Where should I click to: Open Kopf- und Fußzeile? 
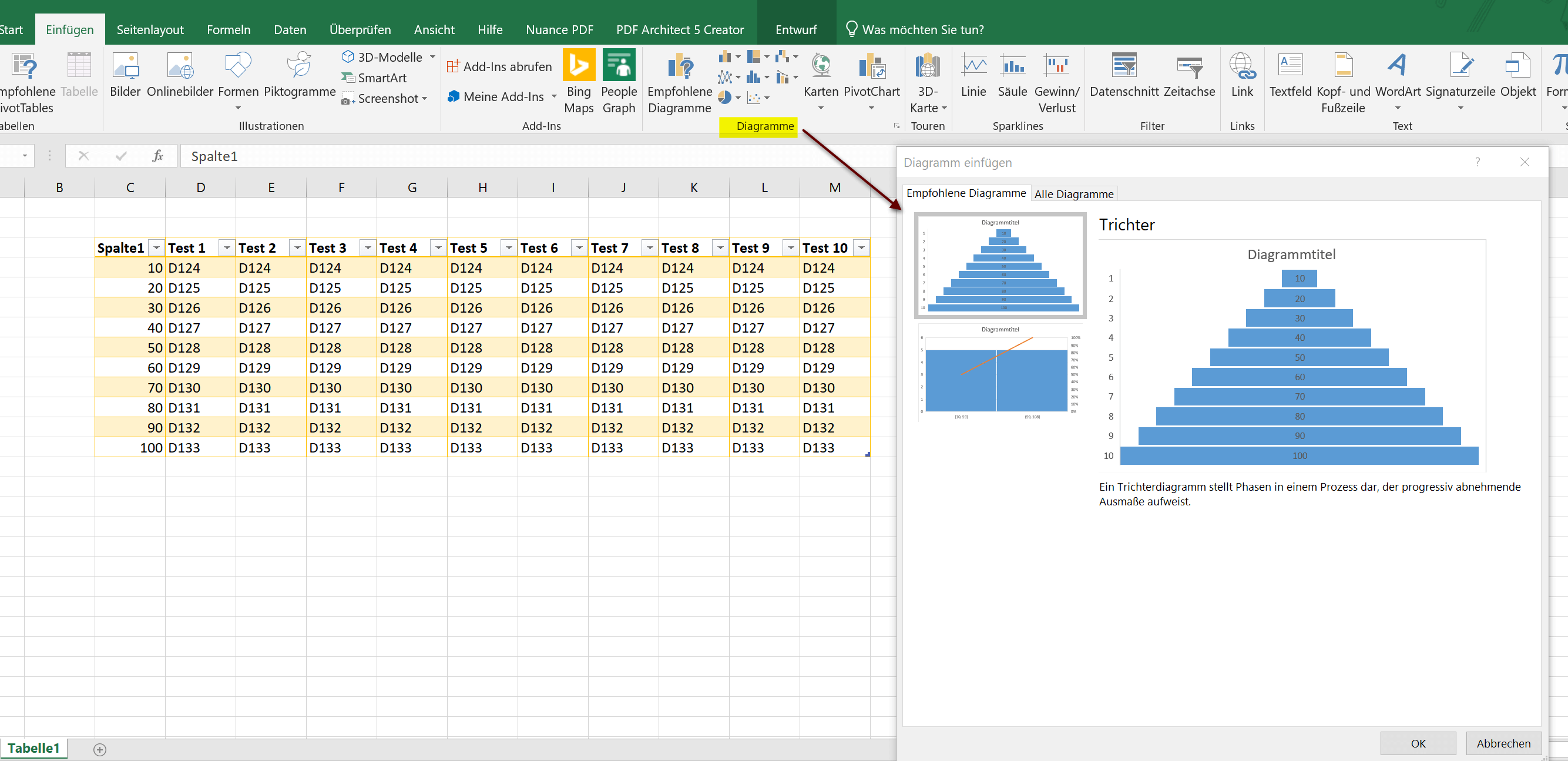click(1343, 83)
